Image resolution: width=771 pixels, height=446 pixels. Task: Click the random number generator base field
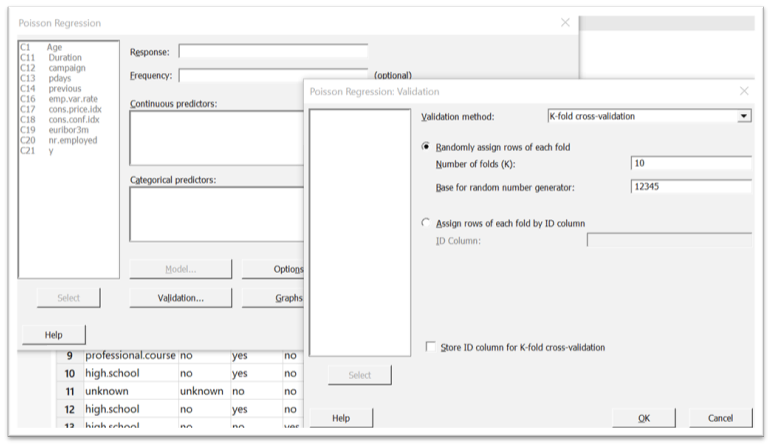(691, 186)
